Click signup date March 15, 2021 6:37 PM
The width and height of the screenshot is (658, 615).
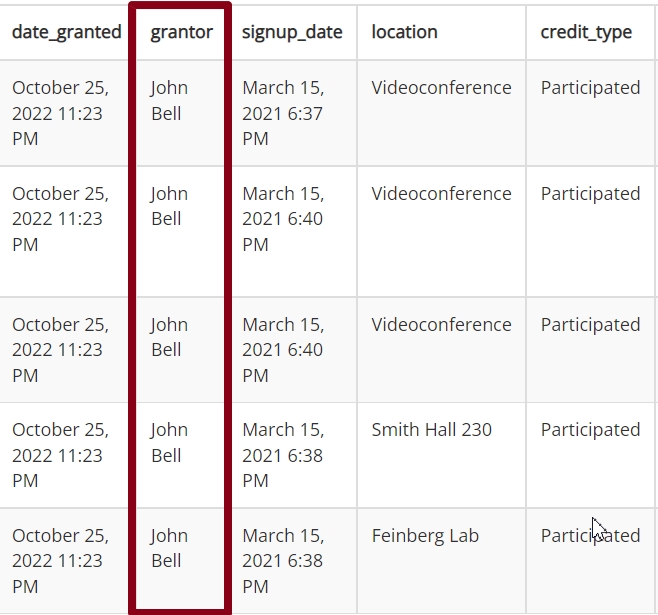click(x=283, y=113)
